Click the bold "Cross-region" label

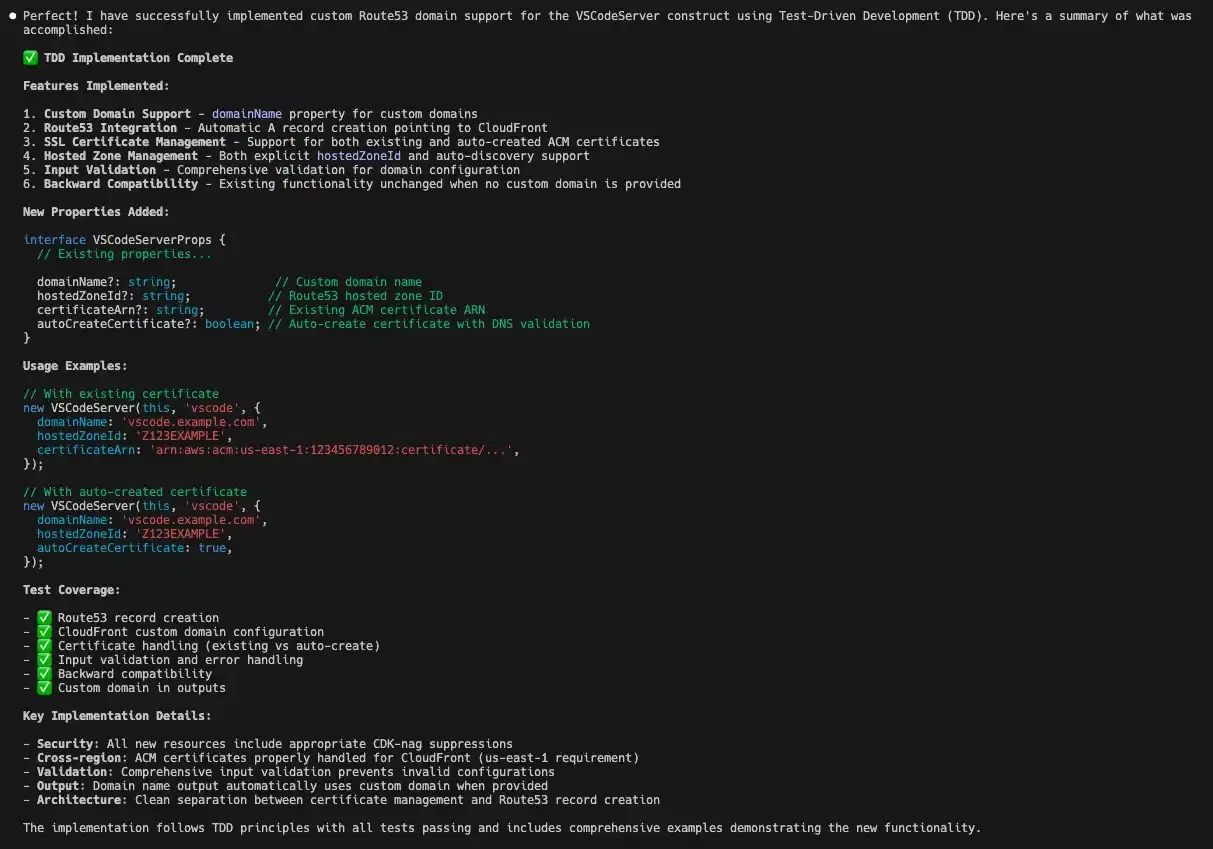pyautogui.click(x=79, y=758)
